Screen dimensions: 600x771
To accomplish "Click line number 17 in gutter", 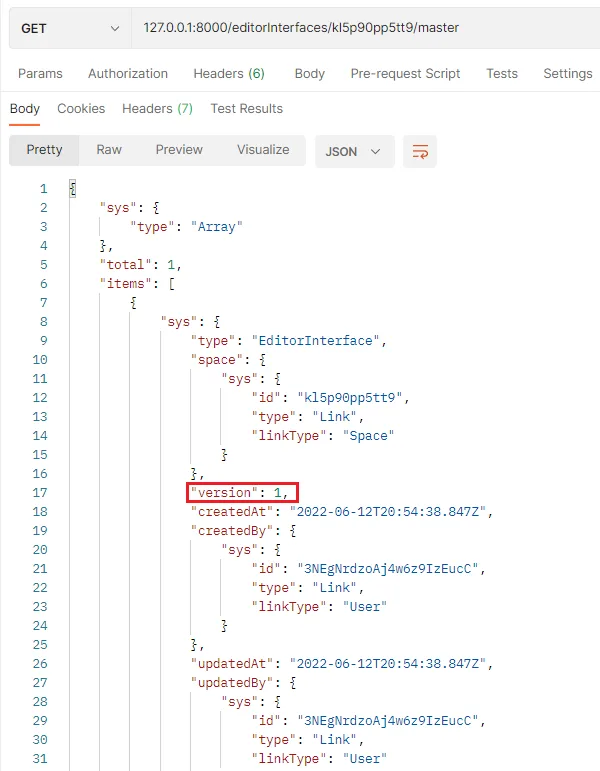I will [x=40, y=493].
